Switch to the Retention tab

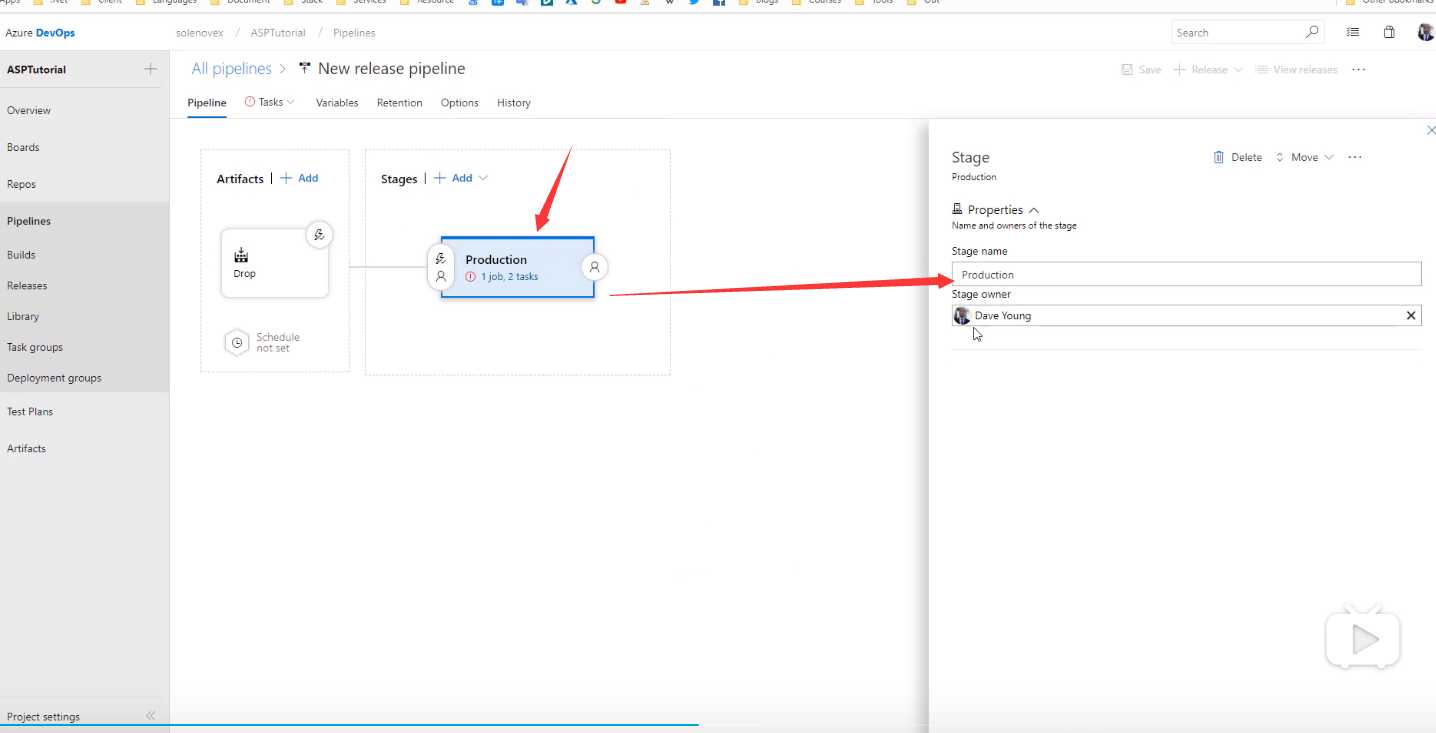(400, 103)
